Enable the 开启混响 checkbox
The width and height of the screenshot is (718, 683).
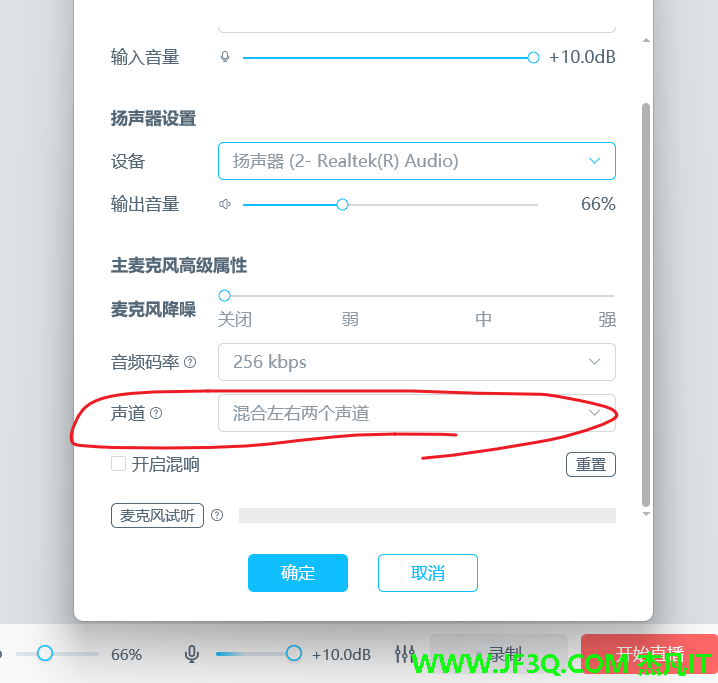click(x=119, y=464)
